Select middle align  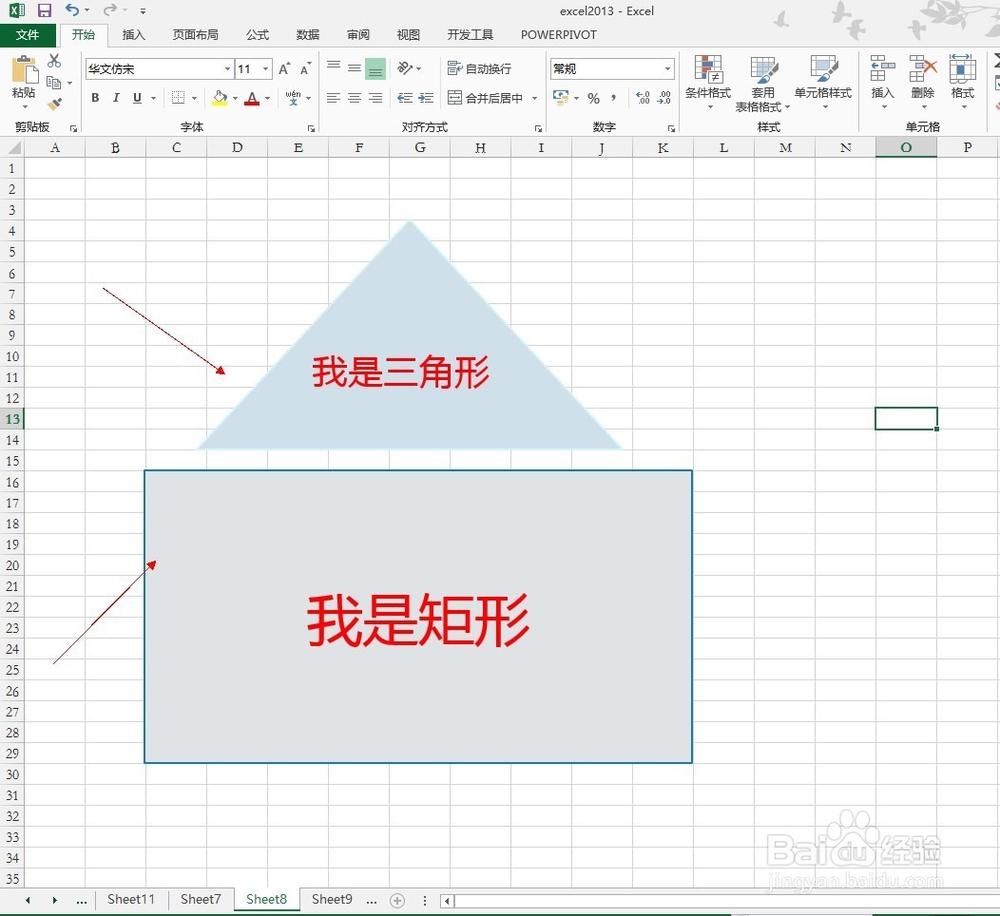pyautogui.click(x=355, y=68)
